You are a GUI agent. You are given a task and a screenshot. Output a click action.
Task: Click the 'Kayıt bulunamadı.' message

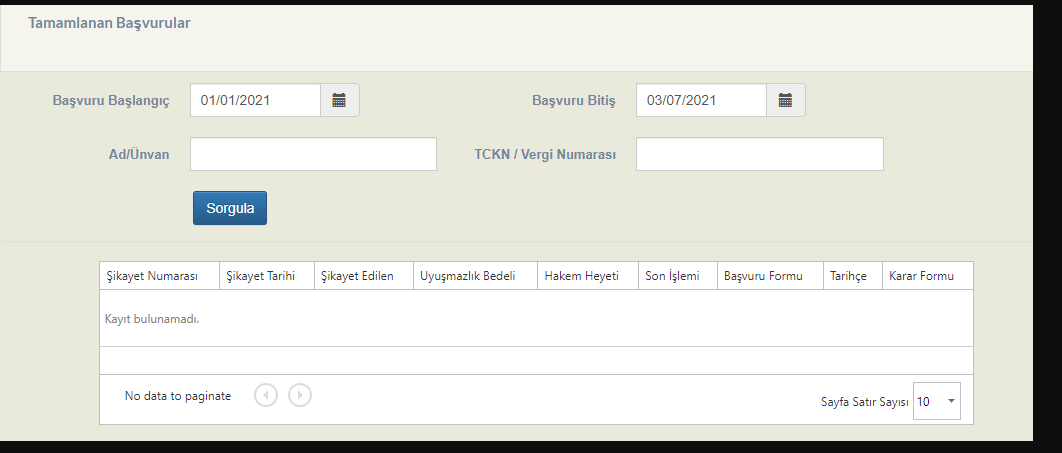point(152,319)
